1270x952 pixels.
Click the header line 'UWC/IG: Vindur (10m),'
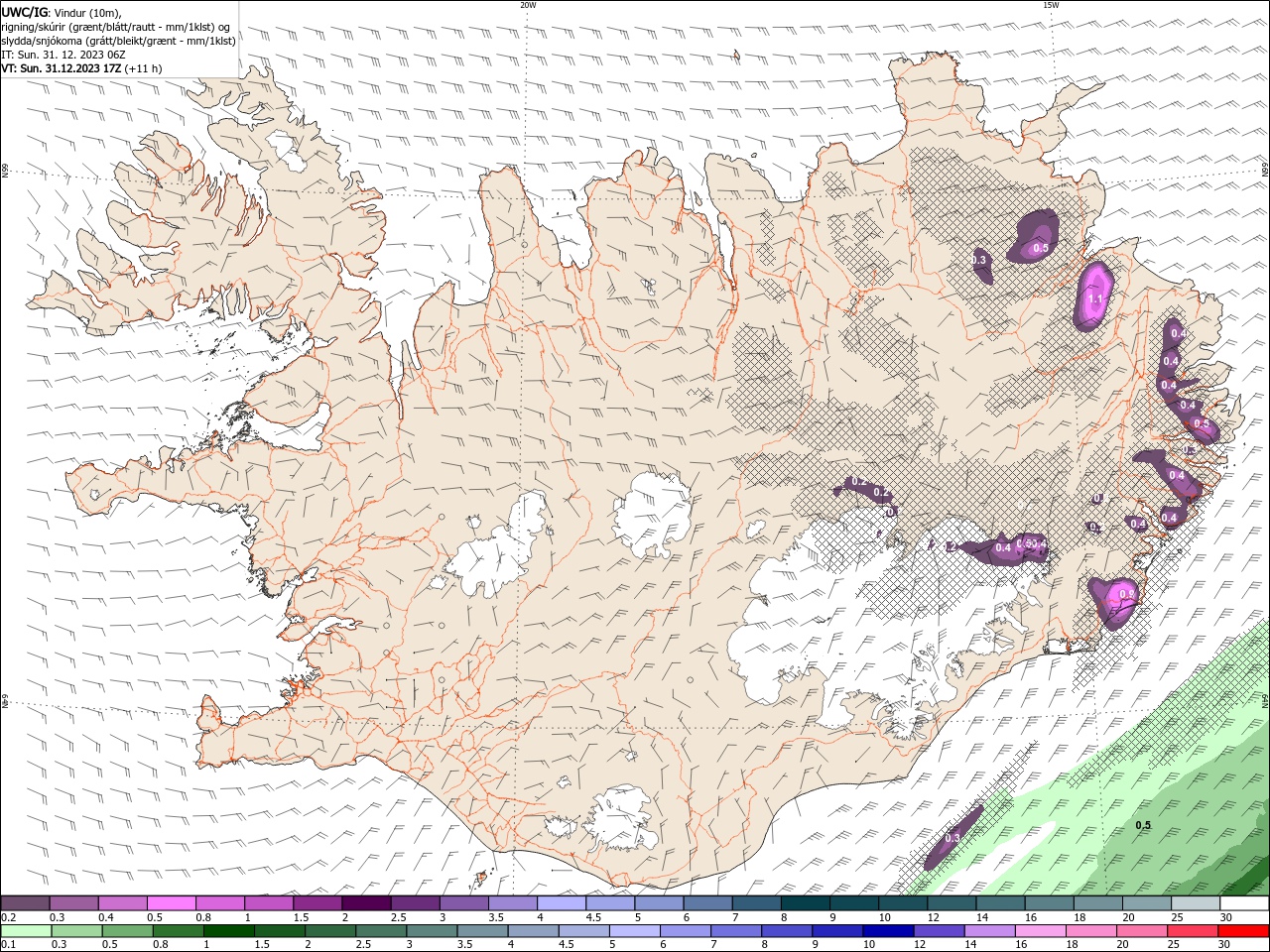(x=62, y=12)
